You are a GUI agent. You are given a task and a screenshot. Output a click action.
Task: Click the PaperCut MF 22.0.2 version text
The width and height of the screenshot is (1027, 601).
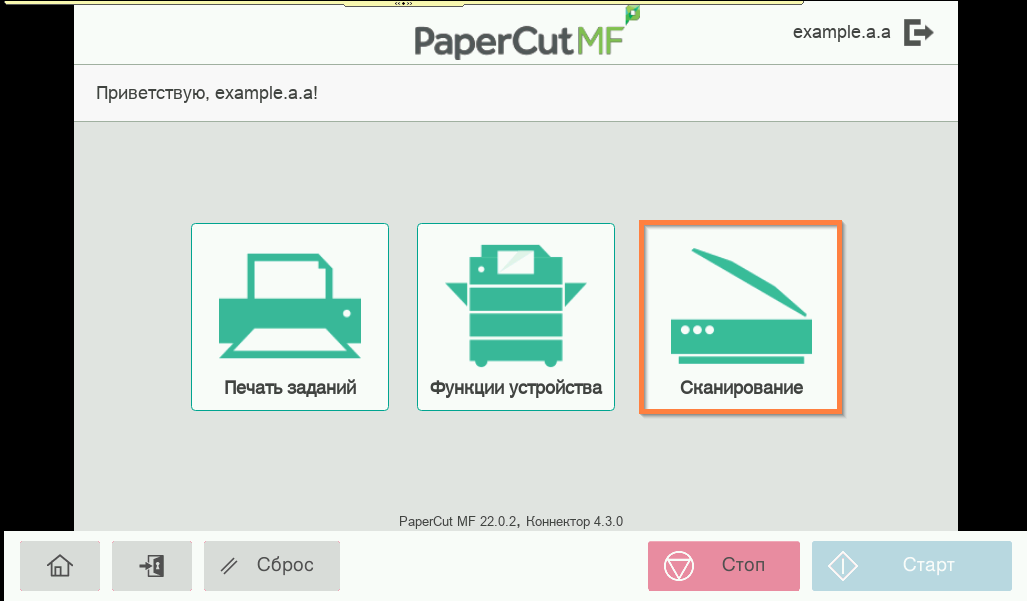click(510, 521)
